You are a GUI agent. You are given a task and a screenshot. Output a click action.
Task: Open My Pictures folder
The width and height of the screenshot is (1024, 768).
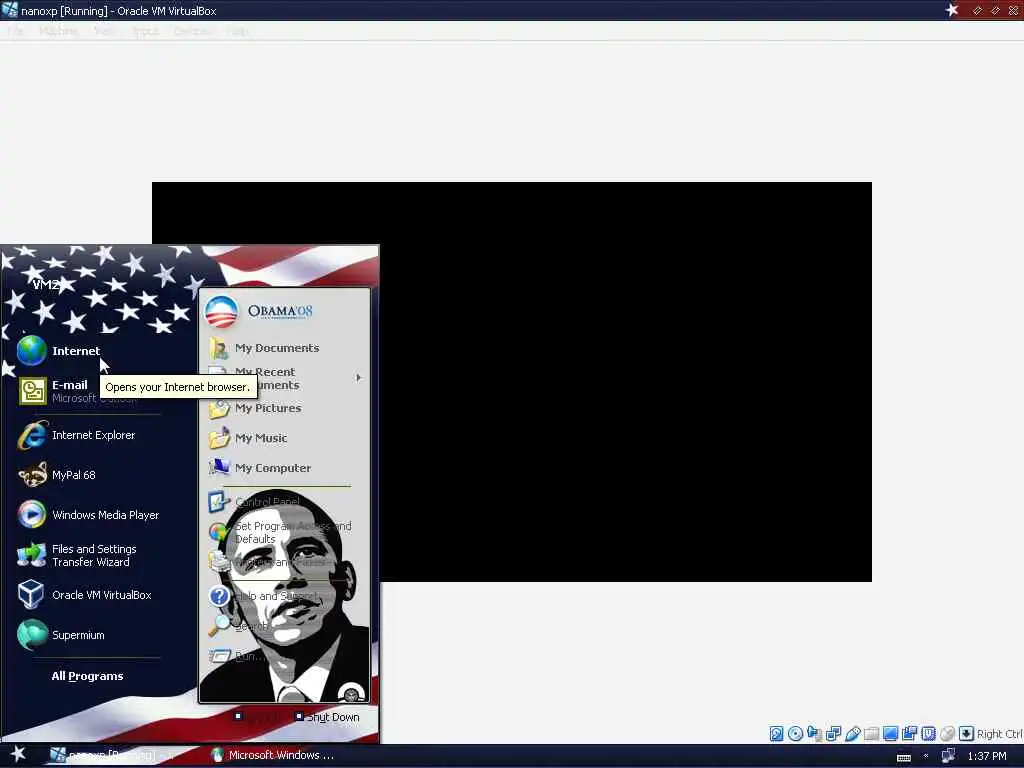click(x=284, y=408)
